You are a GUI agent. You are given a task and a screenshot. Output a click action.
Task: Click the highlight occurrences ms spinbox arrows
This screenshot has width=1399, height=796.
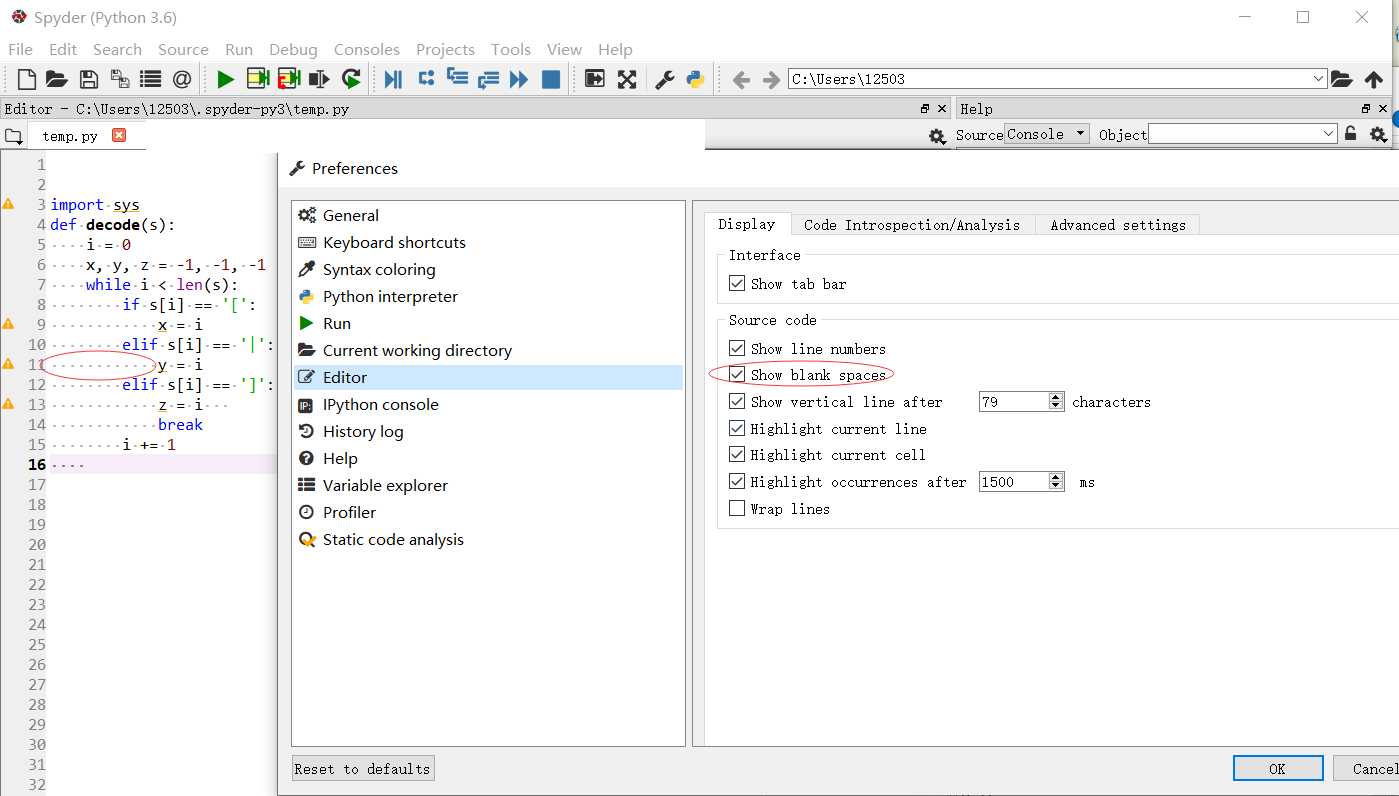[1056, 482]
